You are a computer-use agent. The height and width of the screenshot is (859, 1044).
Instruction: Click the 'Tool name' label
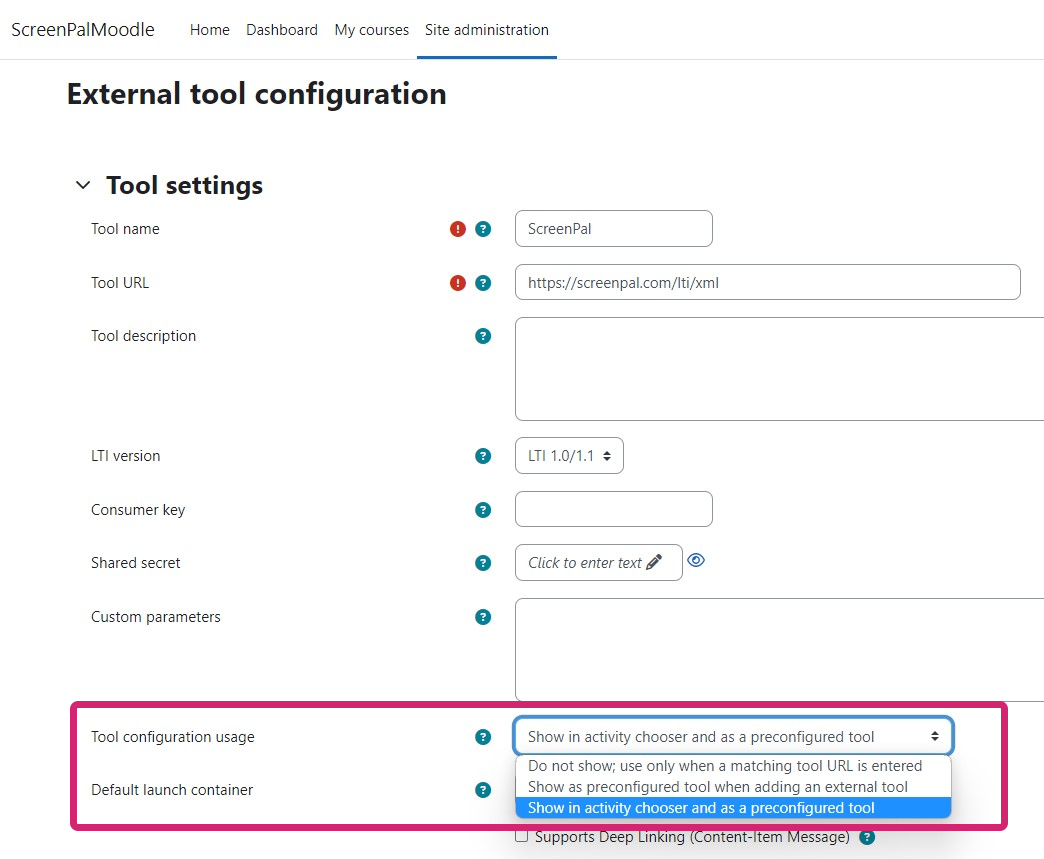pos(125,229)
